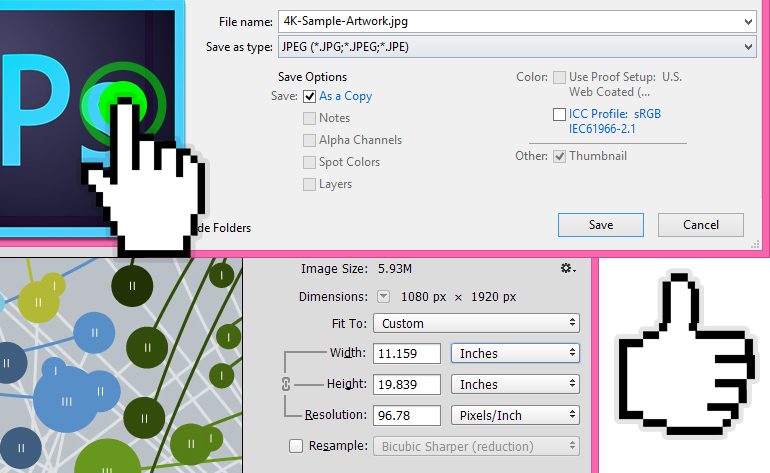Toggle the constrain proportions chain link icon
Image resolution: width=770 pixels, height=473 pixels.
point(286,384)
